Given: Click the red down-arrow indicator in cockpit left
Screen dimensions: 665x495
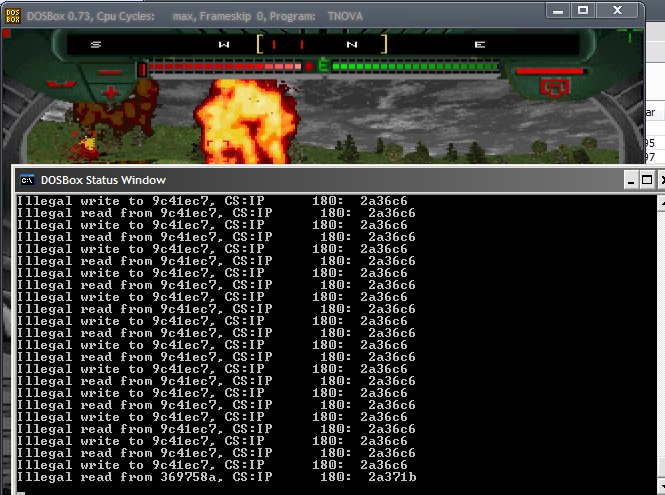Looking at the screenshot, I should [62, 84].
